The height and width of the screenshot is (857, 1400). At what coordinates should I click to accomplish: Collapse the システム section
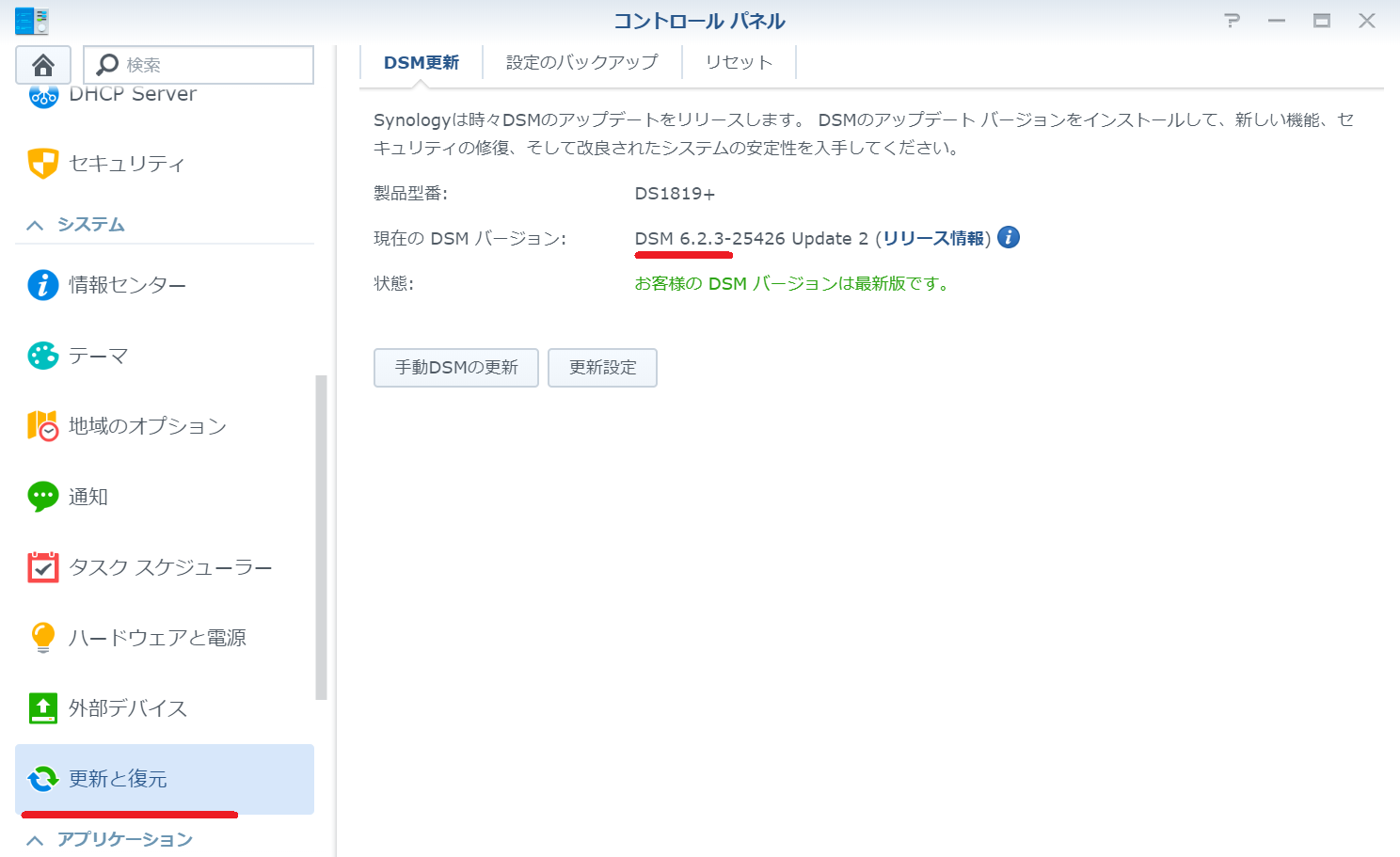(x=35, y=225)
